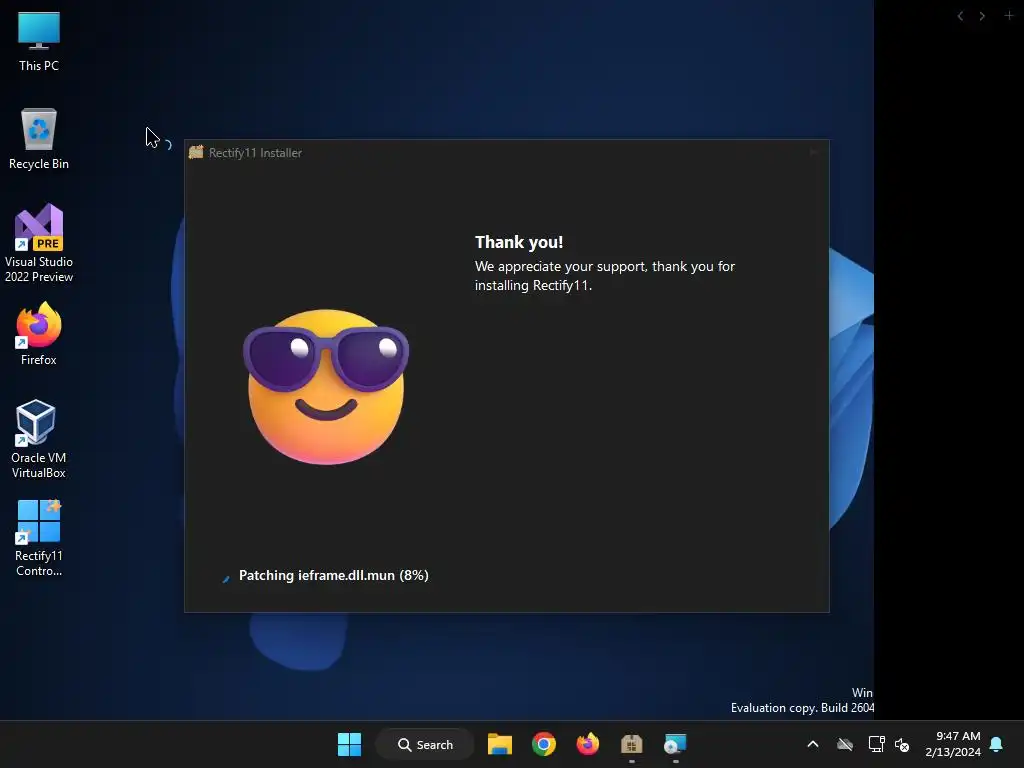Launch Firefox from the taskbar
The image size is (1024, 768).
coord(587,744)
